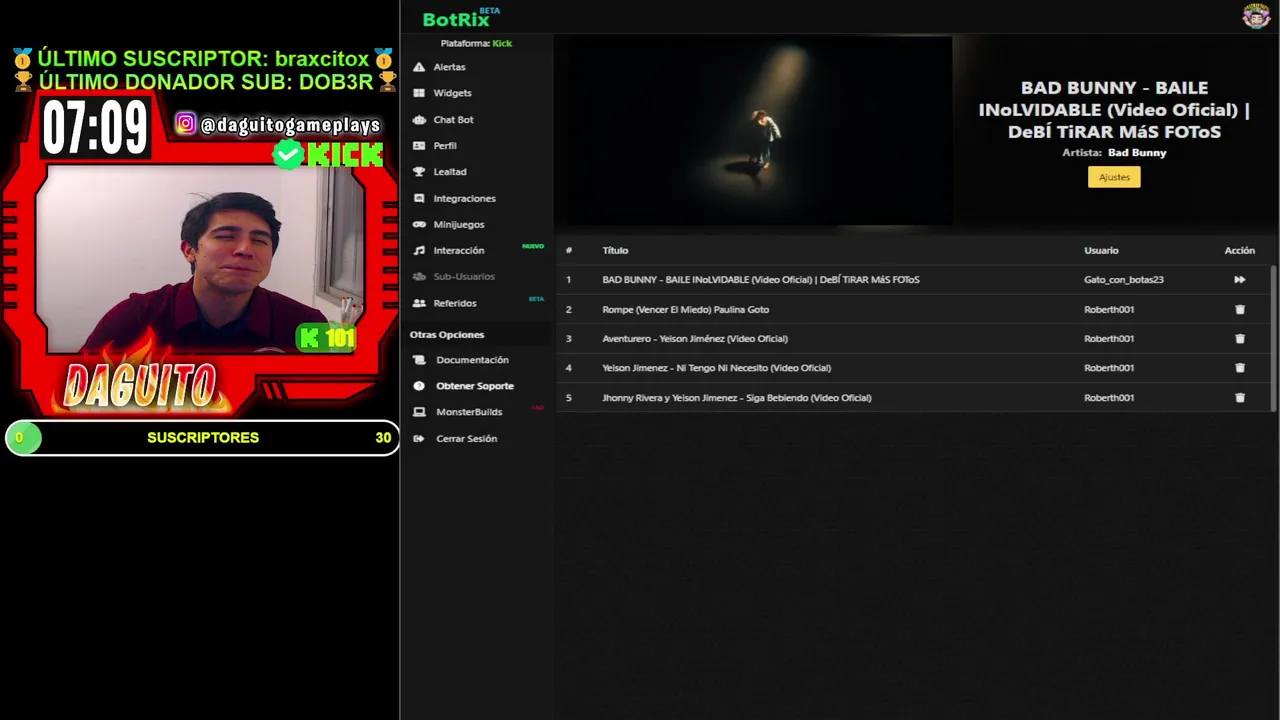Open the MonsterBuilds link

tap(469, 412)
